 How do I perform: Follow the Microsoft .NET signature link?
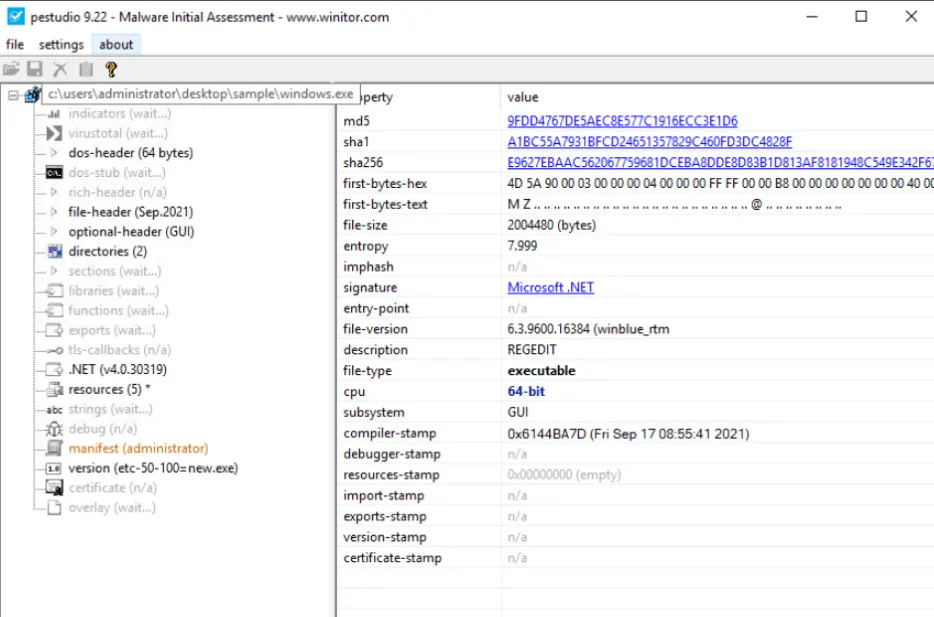coord(550,288)
